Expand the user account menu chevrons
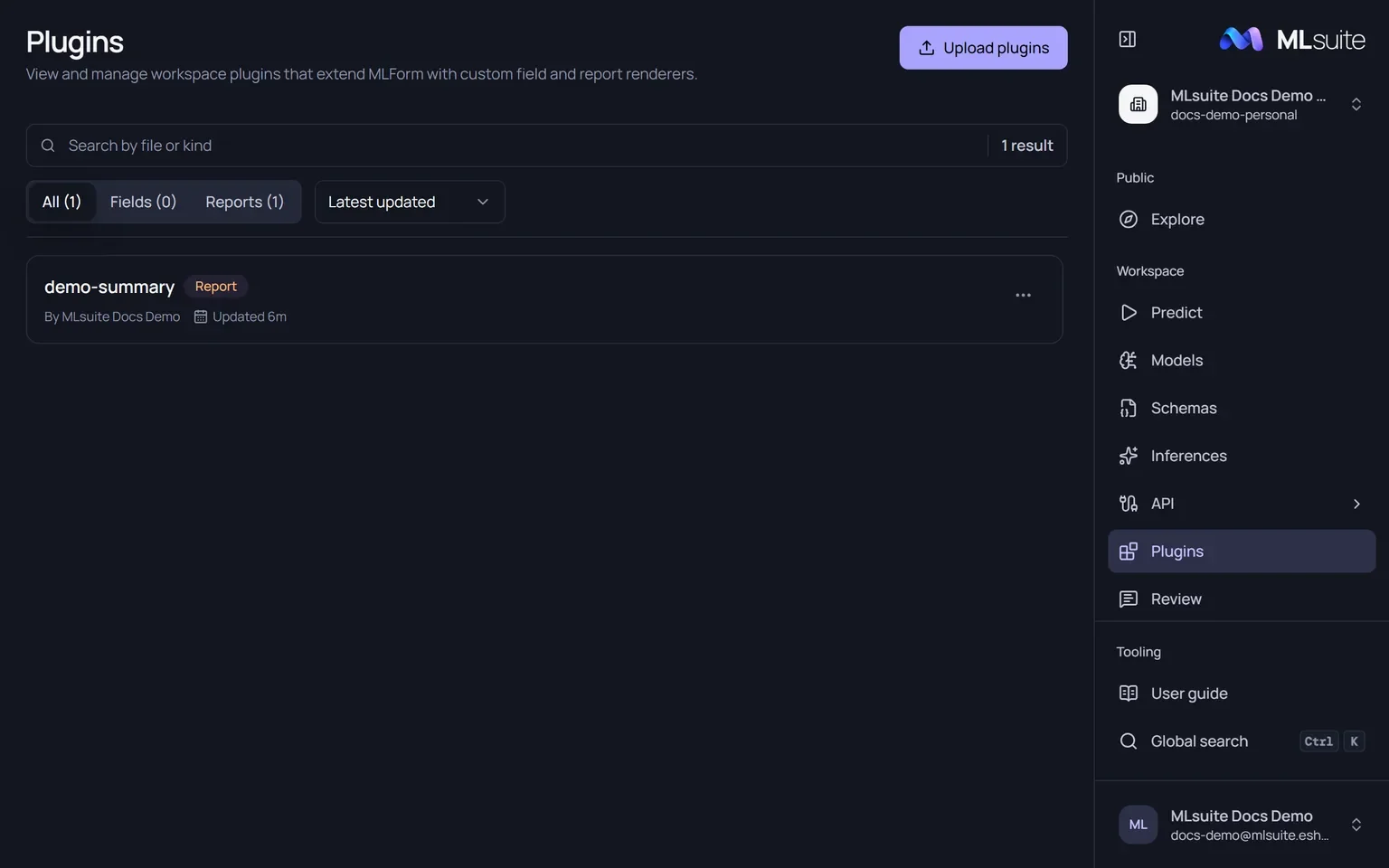This screenshot has width=1389, height=868. [1356, 825]
